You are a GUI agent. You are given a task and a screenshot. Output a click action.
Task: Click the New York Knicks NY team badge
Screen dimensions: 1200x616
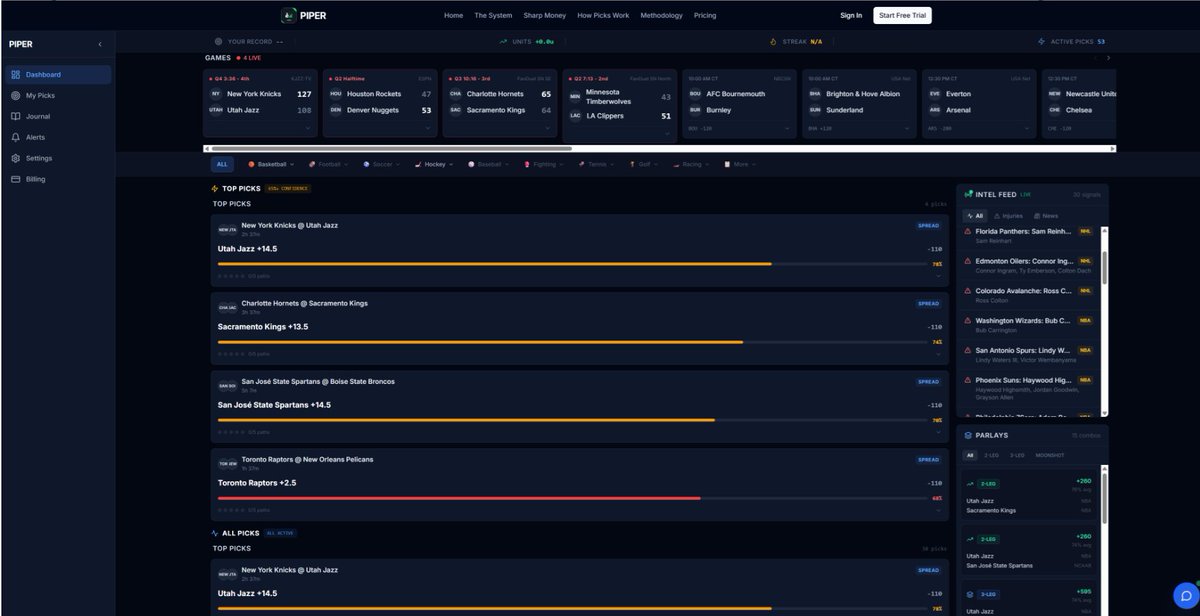(216, 94)
